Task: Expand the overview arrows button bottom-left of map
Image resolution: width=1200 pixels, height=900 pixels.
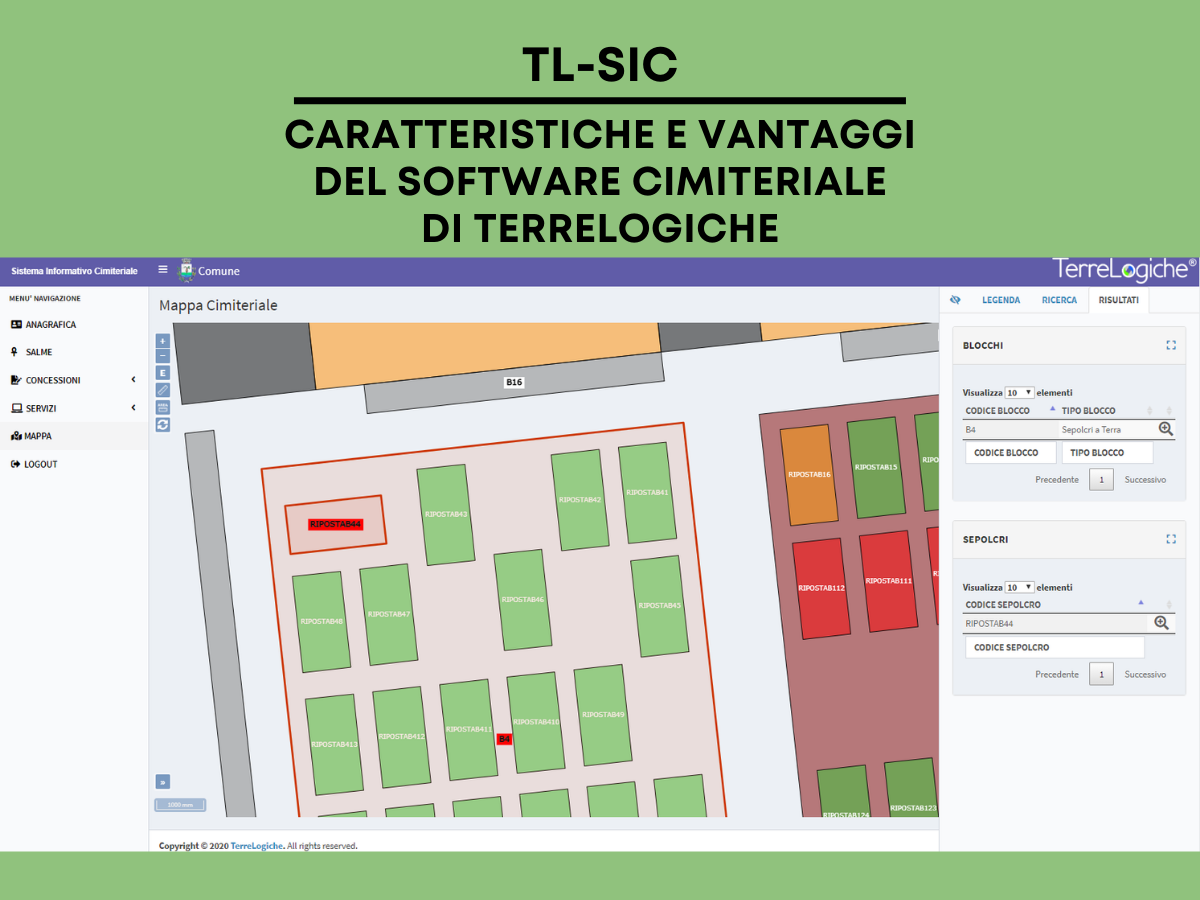Action: point(163,782)
